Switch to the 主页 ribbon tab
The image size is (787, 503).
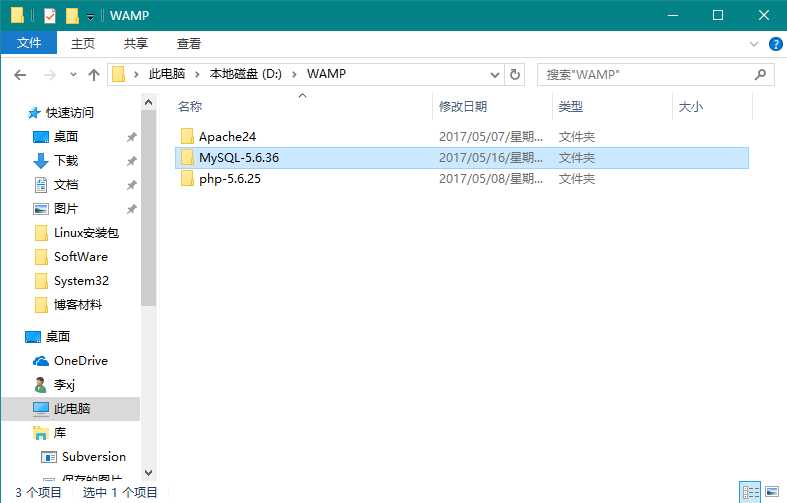(x=83, y=44)
